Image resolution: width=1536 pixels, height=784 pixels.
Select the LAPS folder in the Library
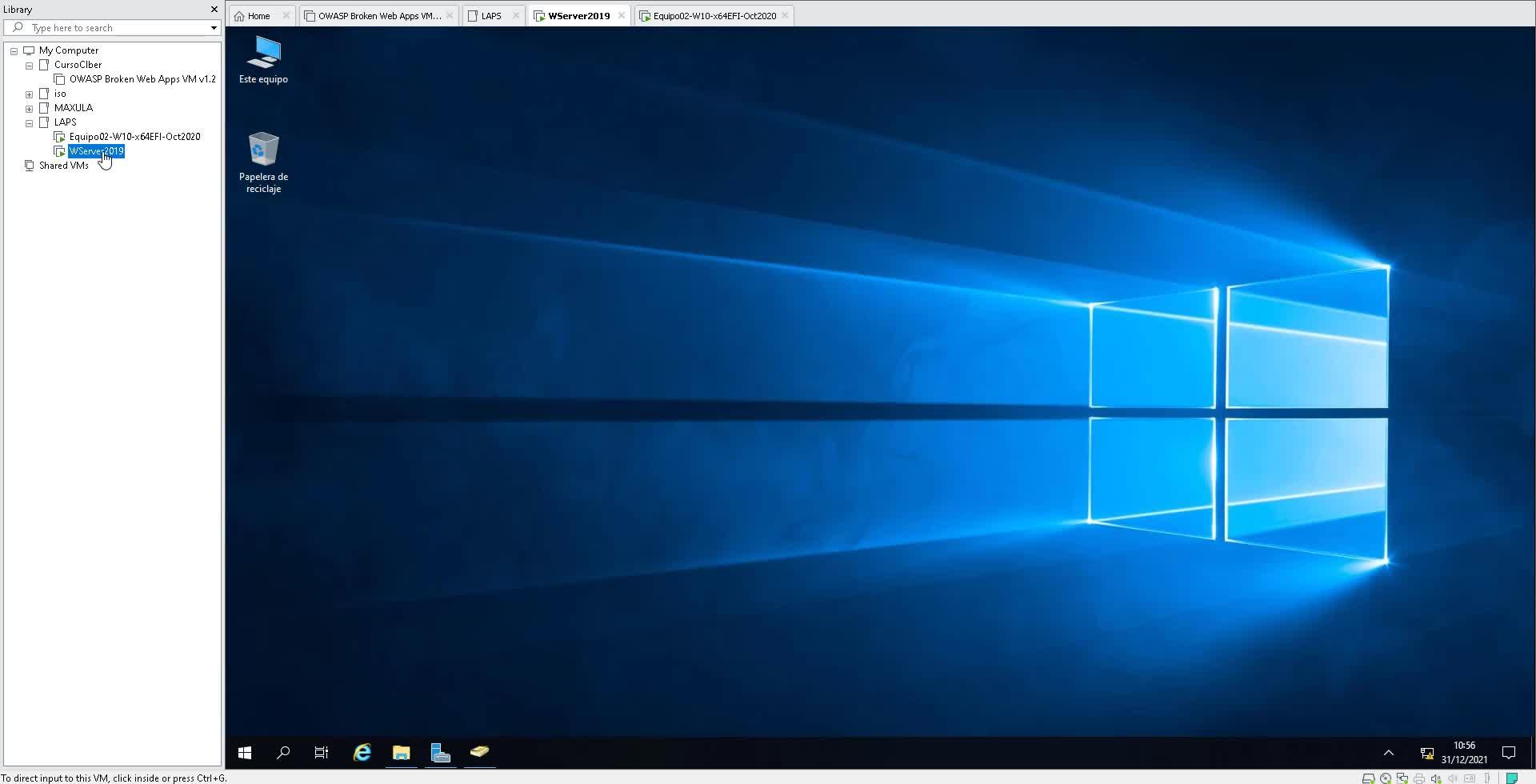[66, 122]
